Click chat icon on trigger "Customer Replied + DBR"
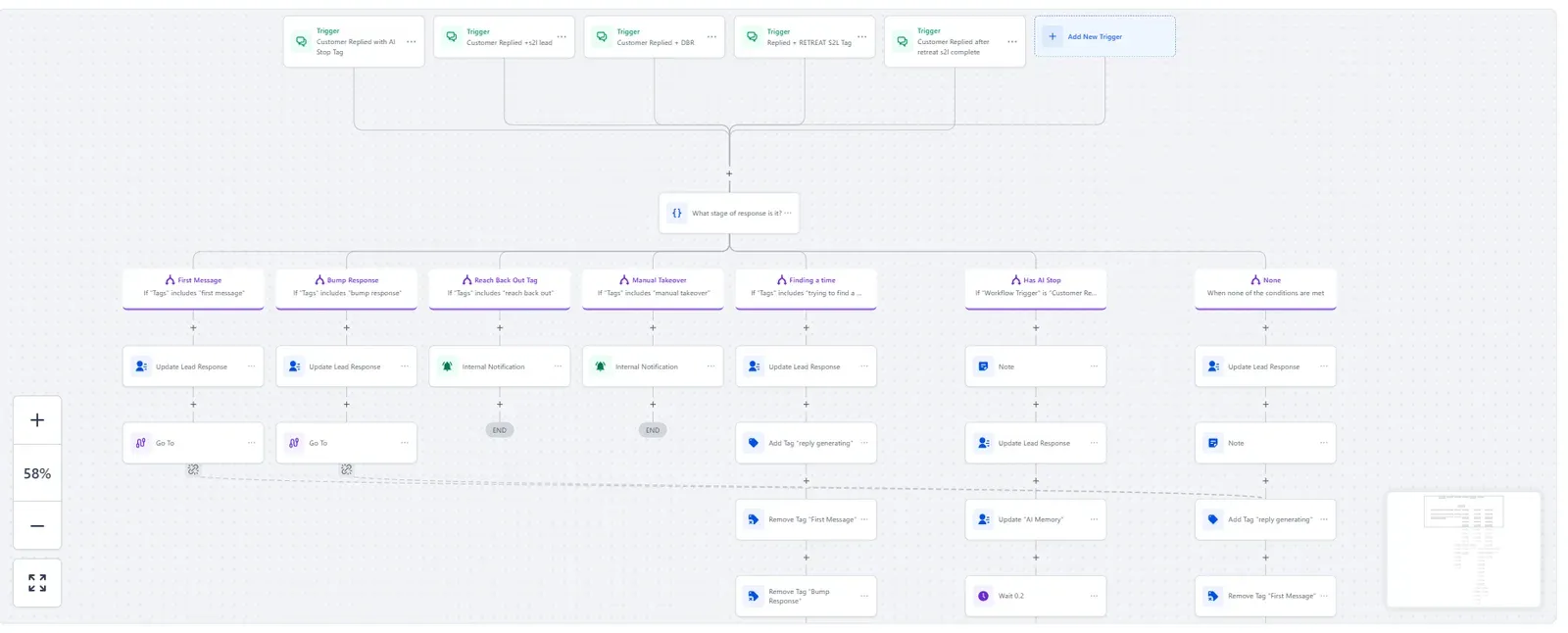Viewport: 1568px width, 633px height. pos(602,36)
